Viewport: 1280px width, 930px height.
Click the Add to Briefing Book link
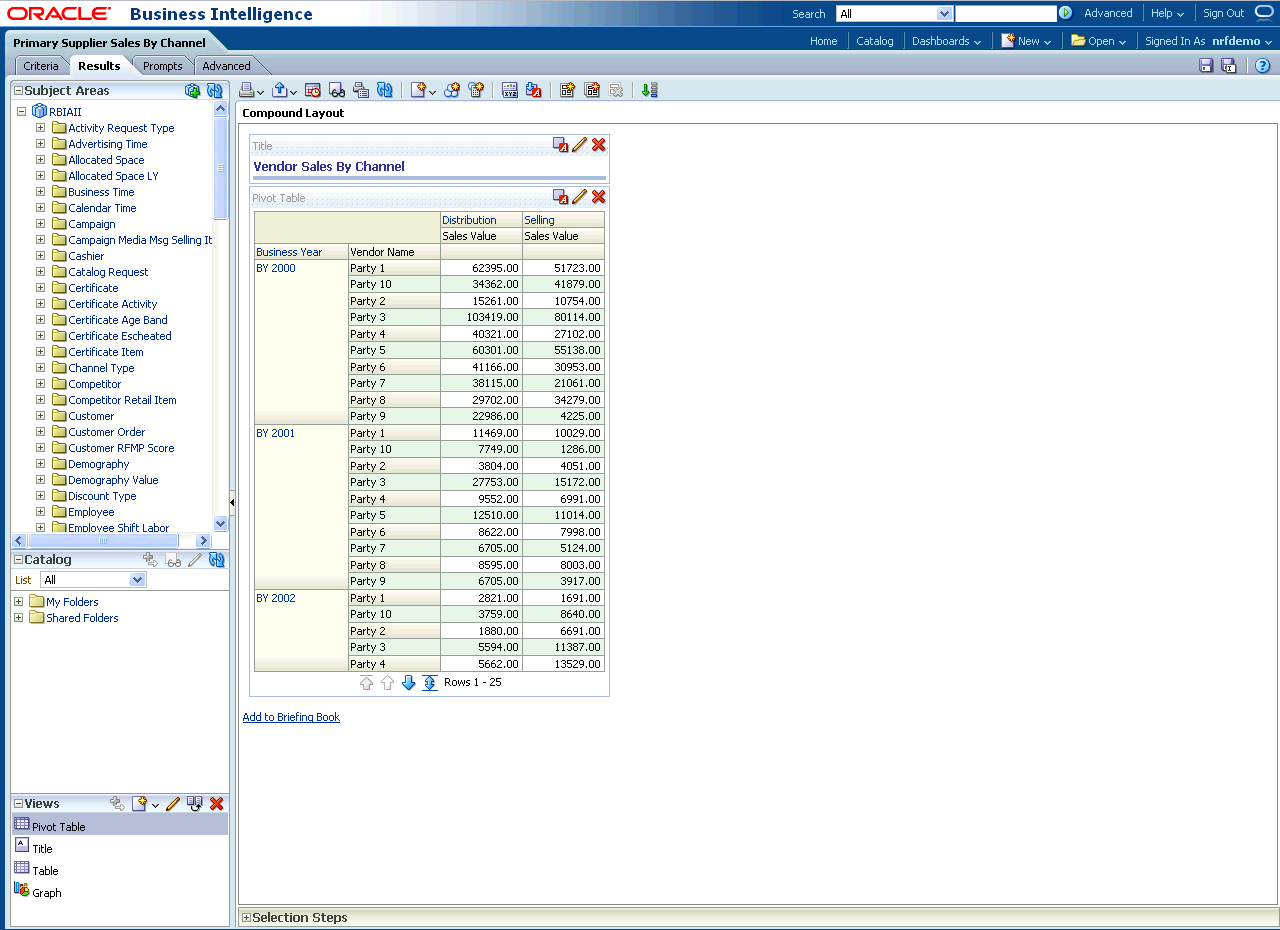click(x=291, y=717)
